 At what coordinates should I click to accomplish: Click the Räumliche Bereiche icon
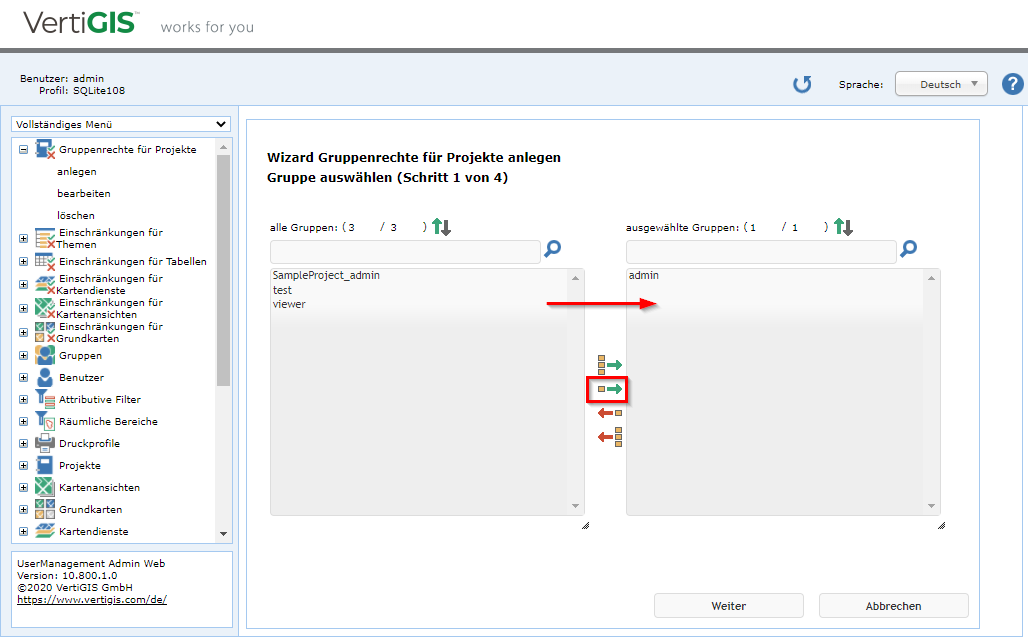pos(45,421)
